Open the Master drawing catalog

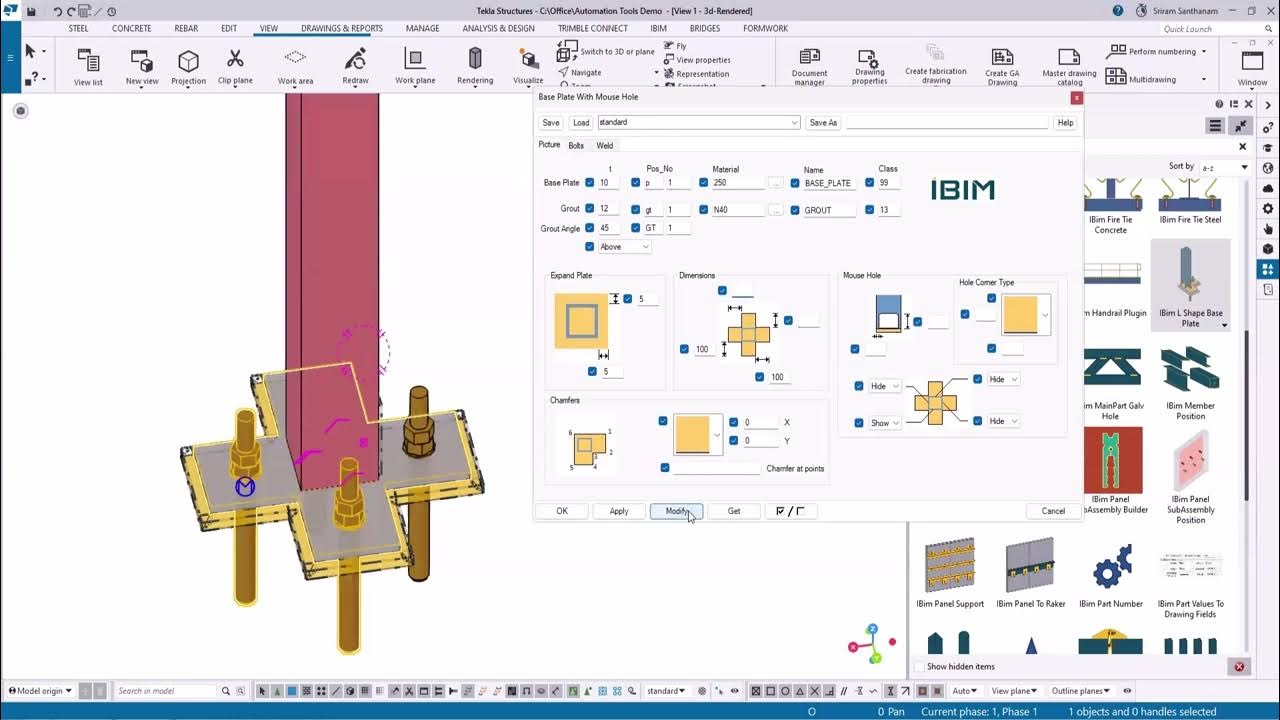[x=1069, y=67]
